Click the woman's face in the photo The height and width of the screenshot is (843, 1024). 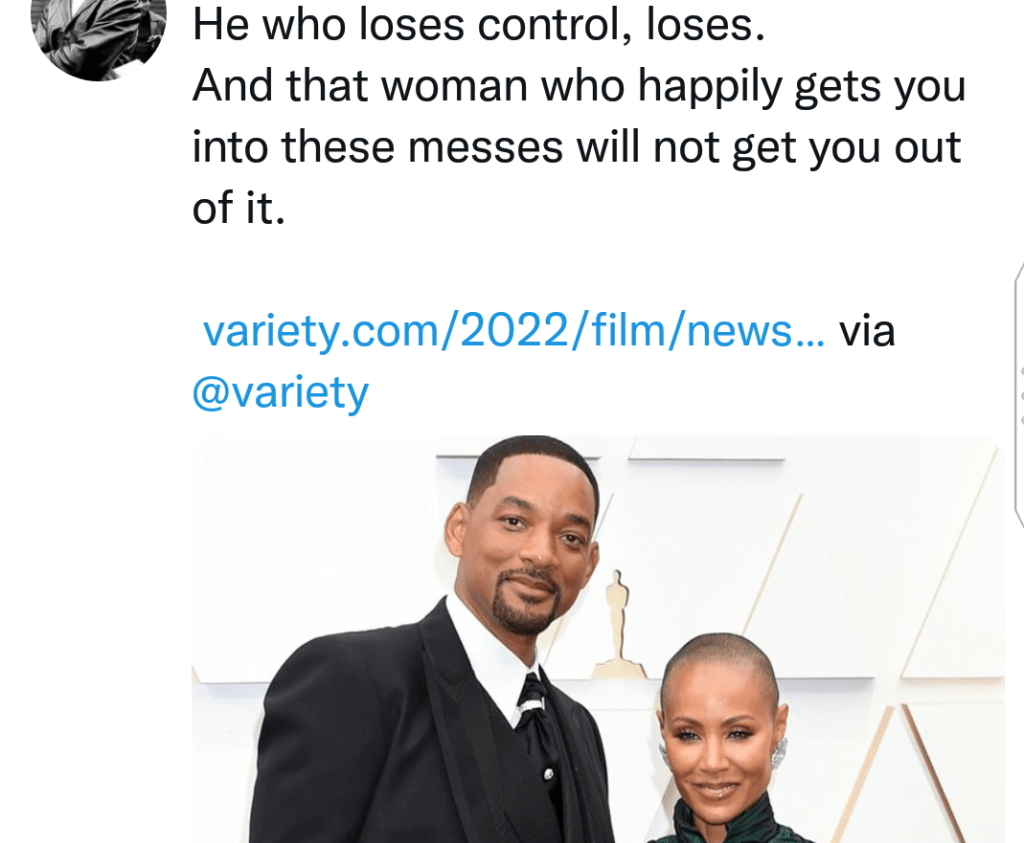click(x=718, y=751)
